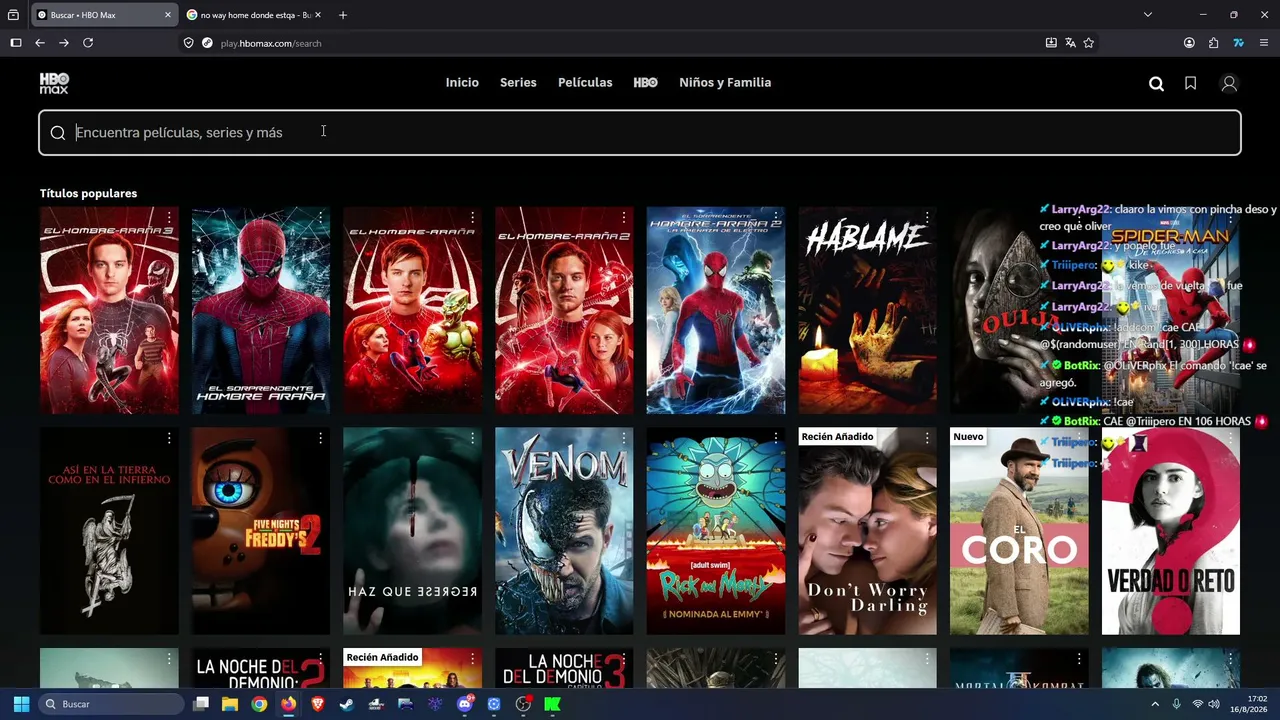The height and width of the screenshot is (720, 1280).
Task: Open the Háblame poster
Action: pyautogui.click(x=867, y=310)
